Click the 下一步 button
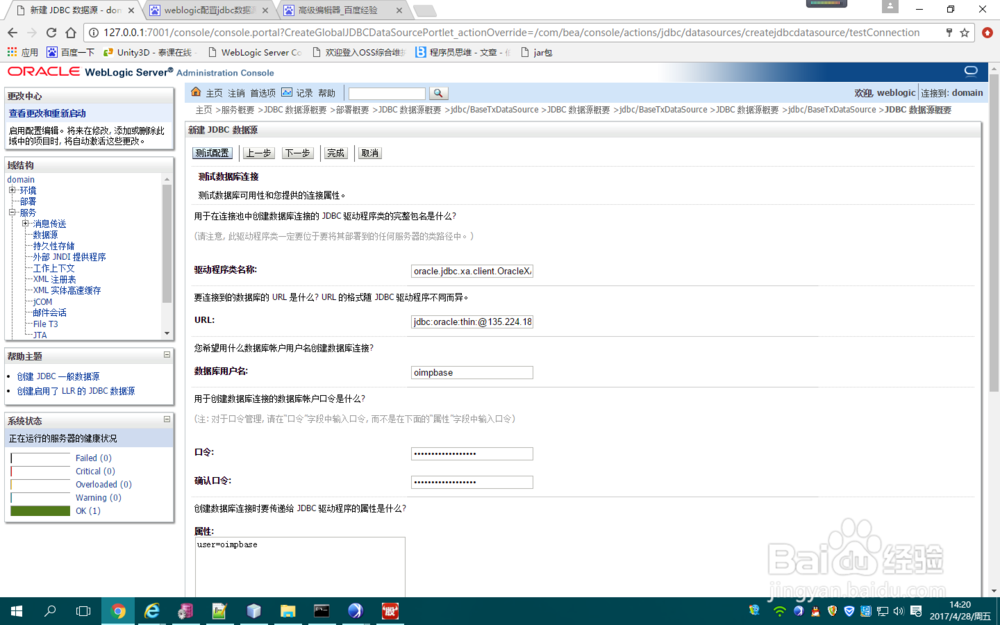 (297, 153)
